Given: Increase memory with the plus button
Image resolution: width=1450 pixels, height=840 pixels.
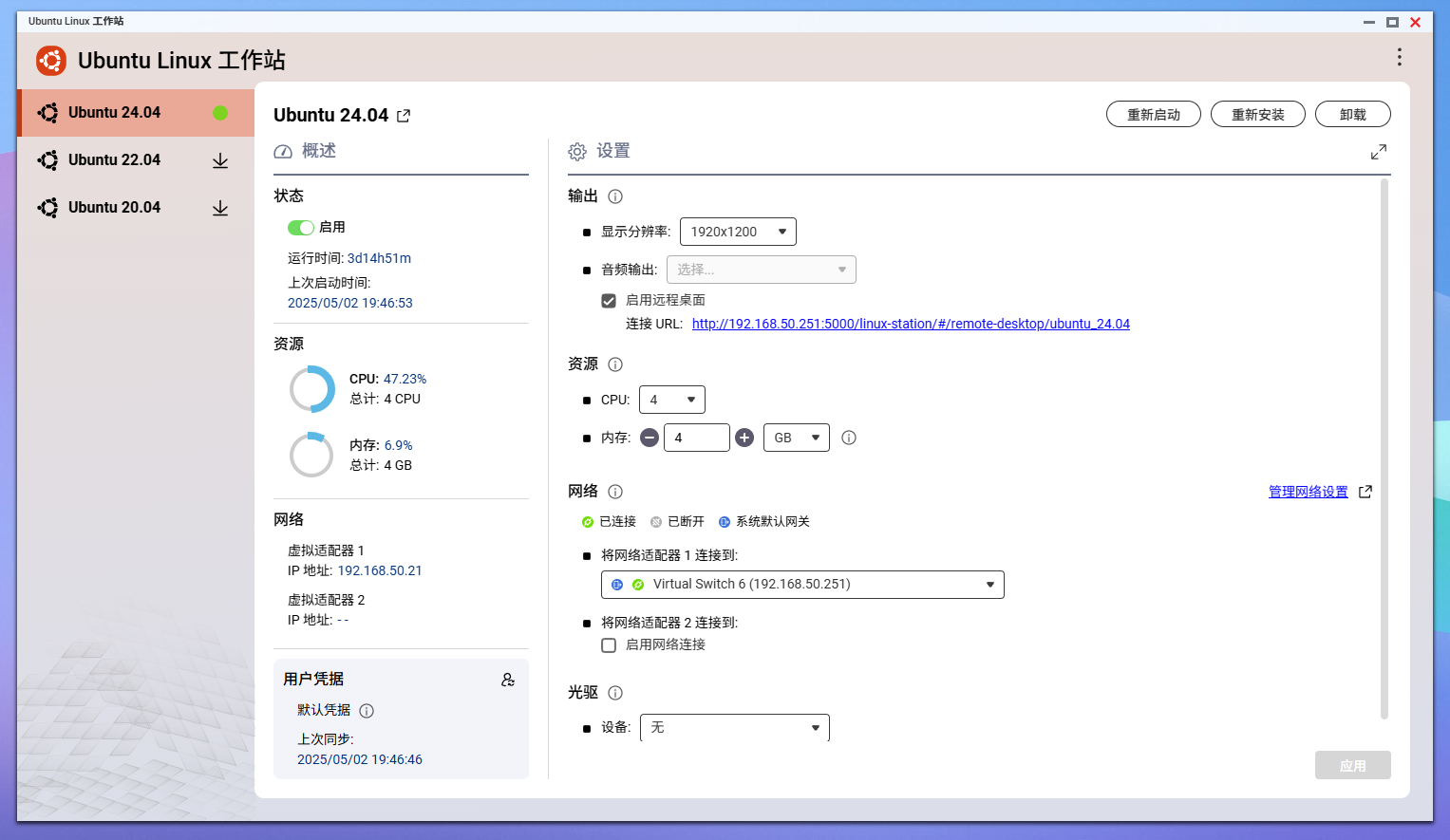Looking at the screenshot, I should point(744,438).
